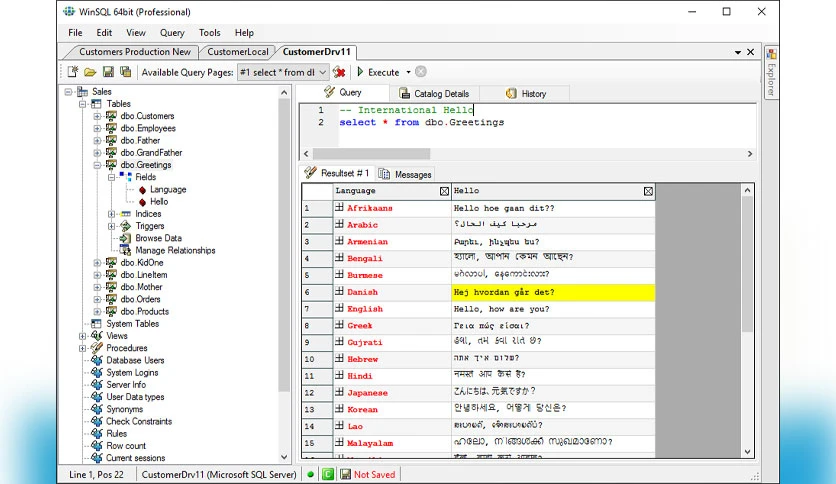Click the tree panel scroll-up arrow
Viewport: 836px width, 484px height.
[x=284, y=92]
